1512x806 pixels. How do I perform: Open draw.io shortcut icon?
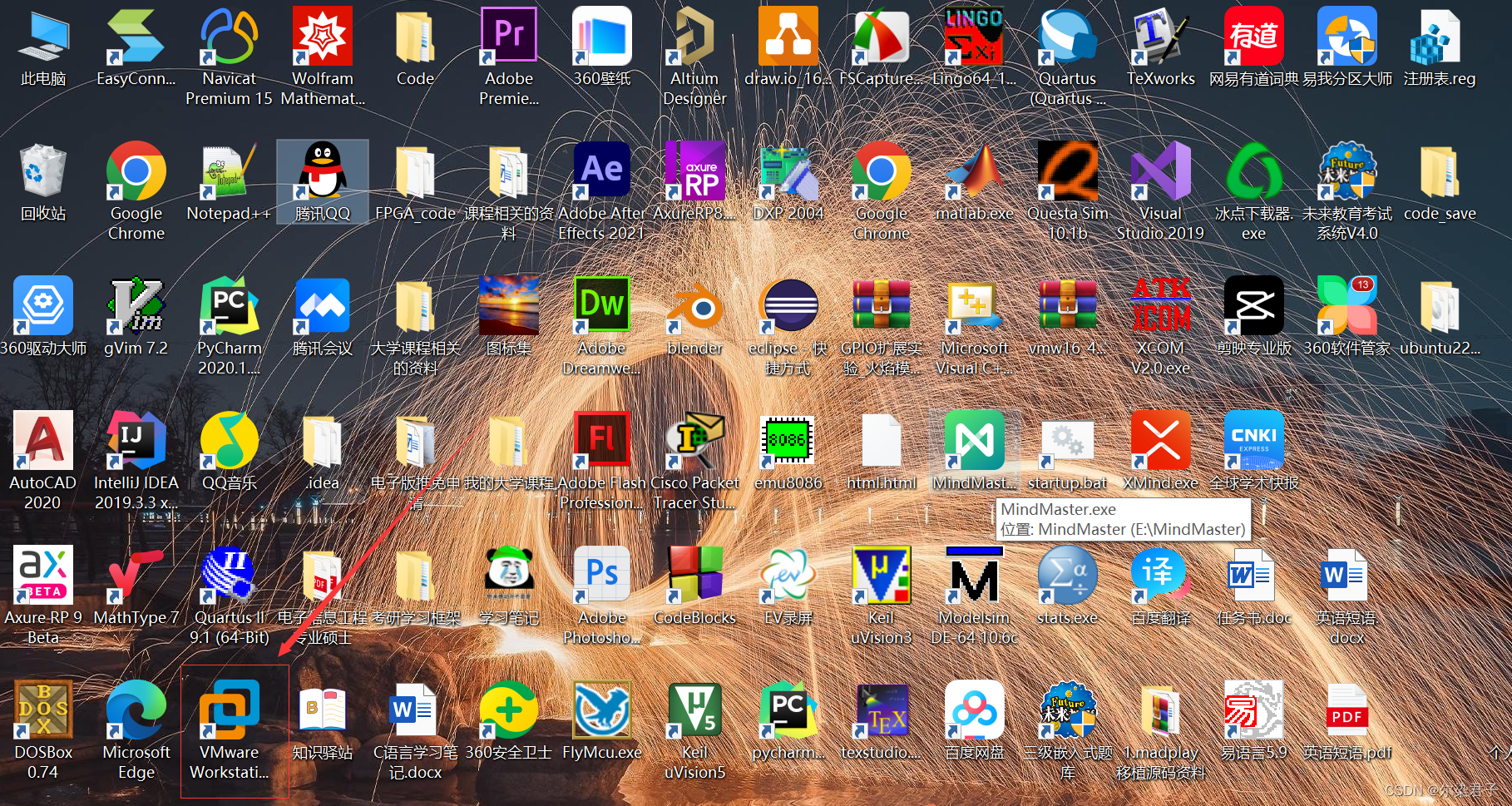click(x=788, y=36)
